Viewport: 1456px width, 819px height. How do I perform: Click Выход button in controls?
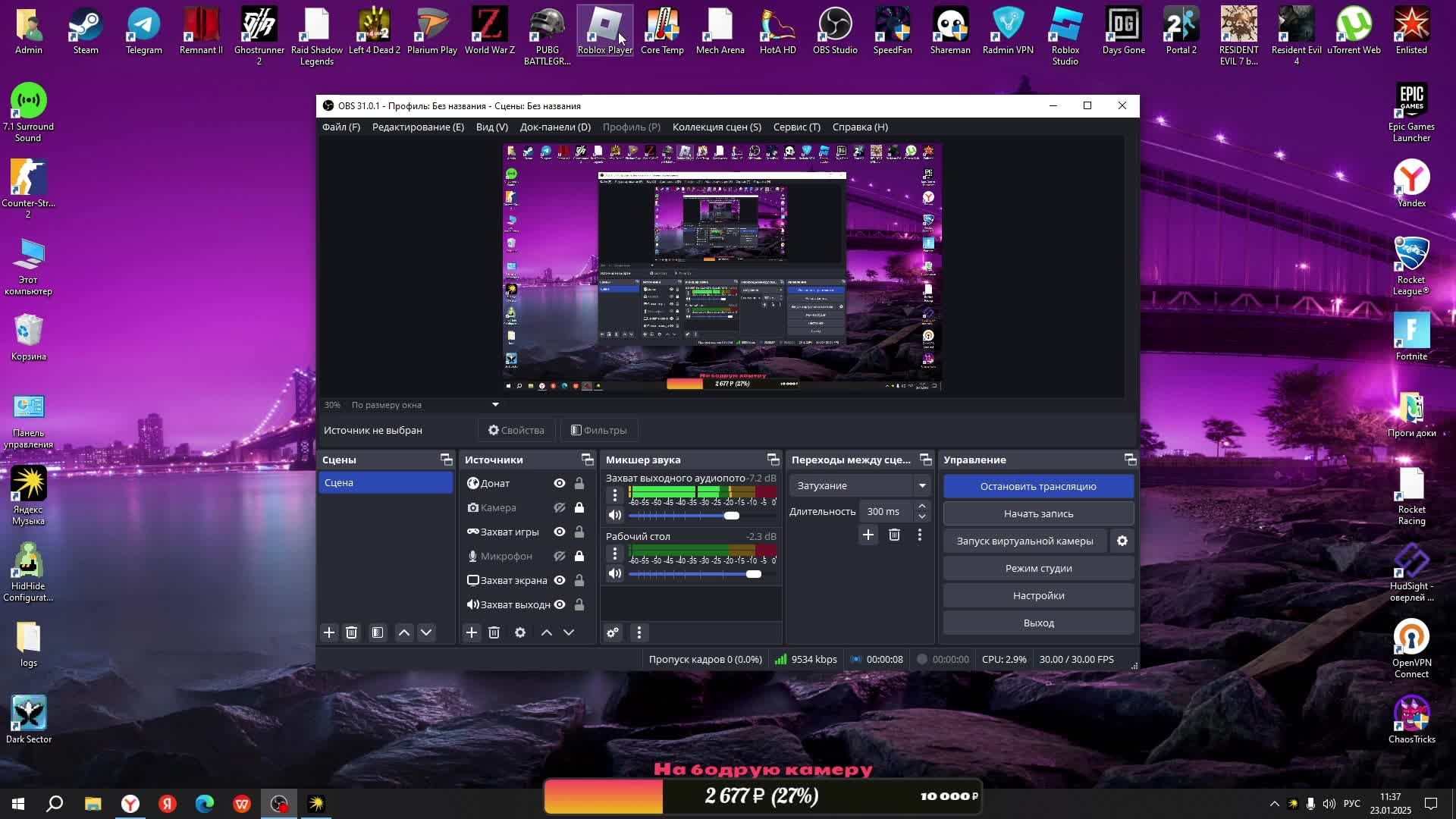click(x=1038, y=623)
